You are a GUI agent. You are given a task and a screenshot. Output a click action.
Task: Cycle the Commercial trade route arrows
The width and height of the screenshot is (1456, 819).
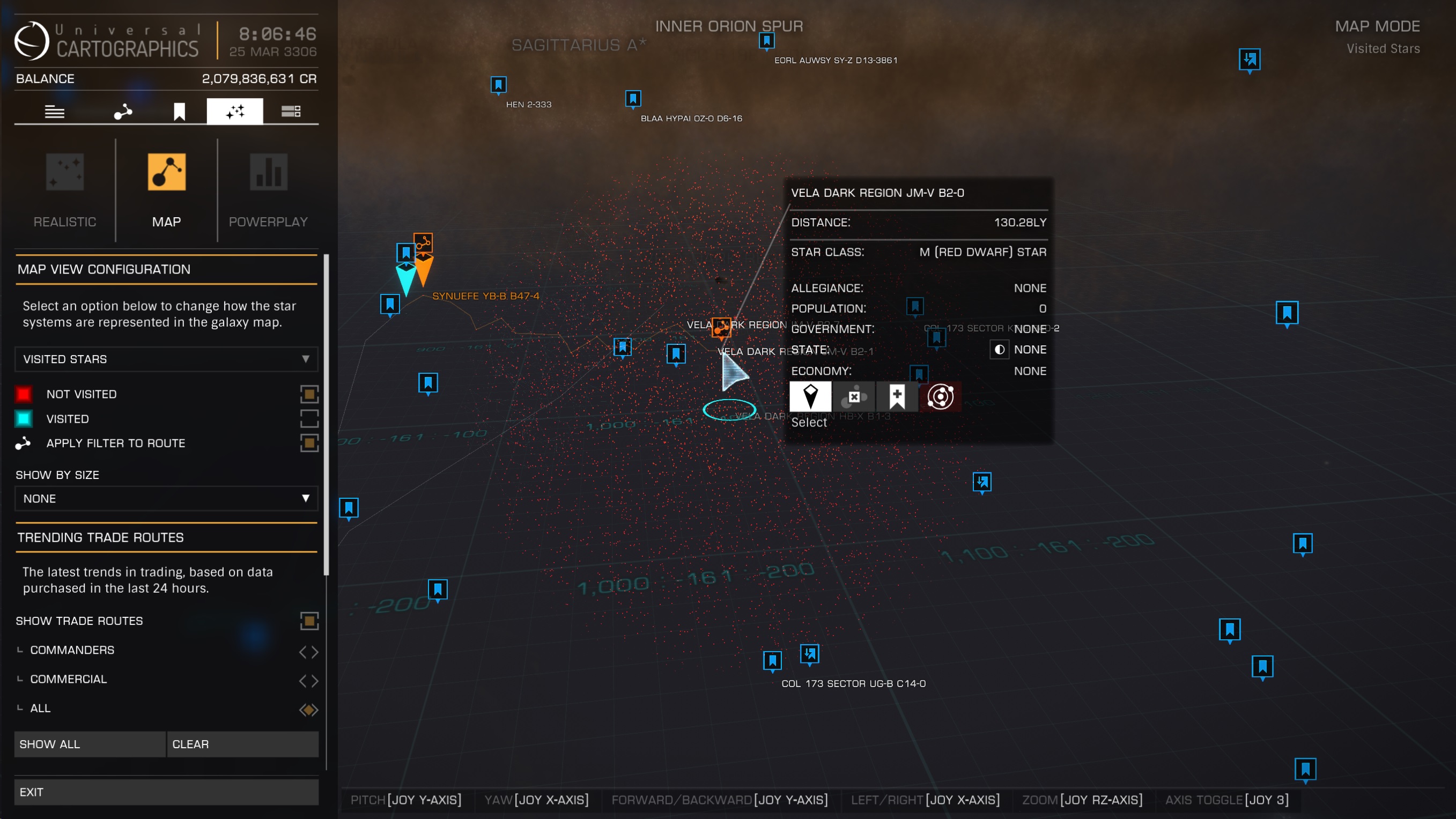point(308,681)
